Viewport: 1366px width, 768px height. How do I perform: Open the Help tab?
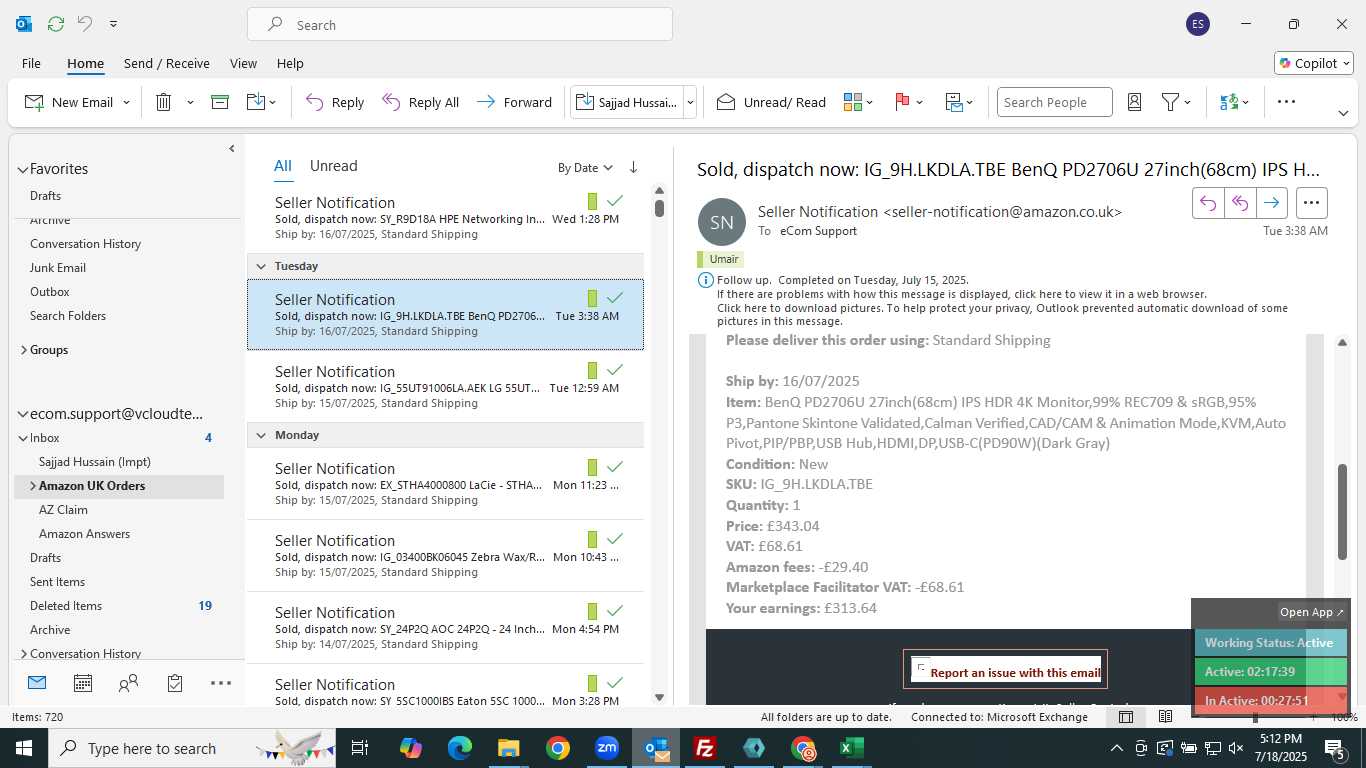(290, 63)
